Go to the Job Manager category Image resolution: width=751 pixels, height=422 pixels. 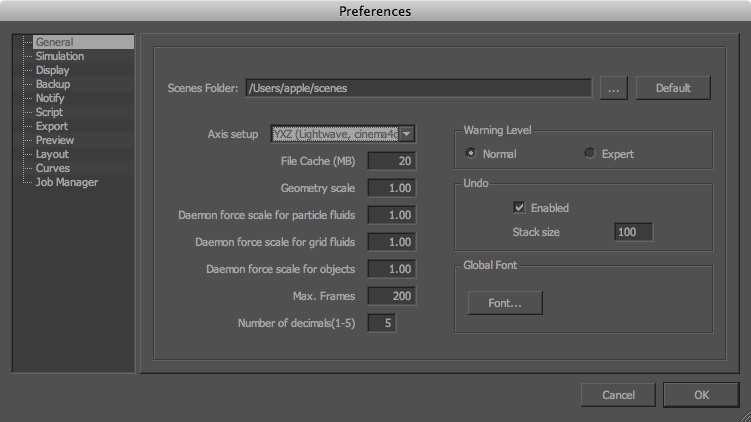pos(66,182)
